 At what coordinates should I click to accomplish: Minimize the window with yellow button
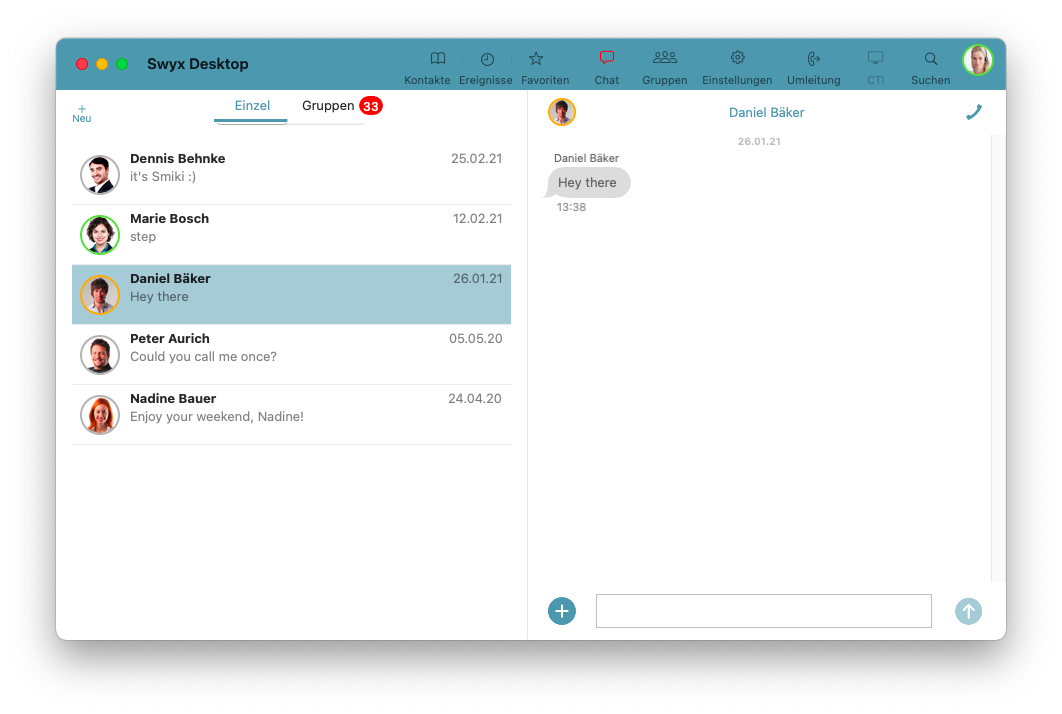(102, 64)
